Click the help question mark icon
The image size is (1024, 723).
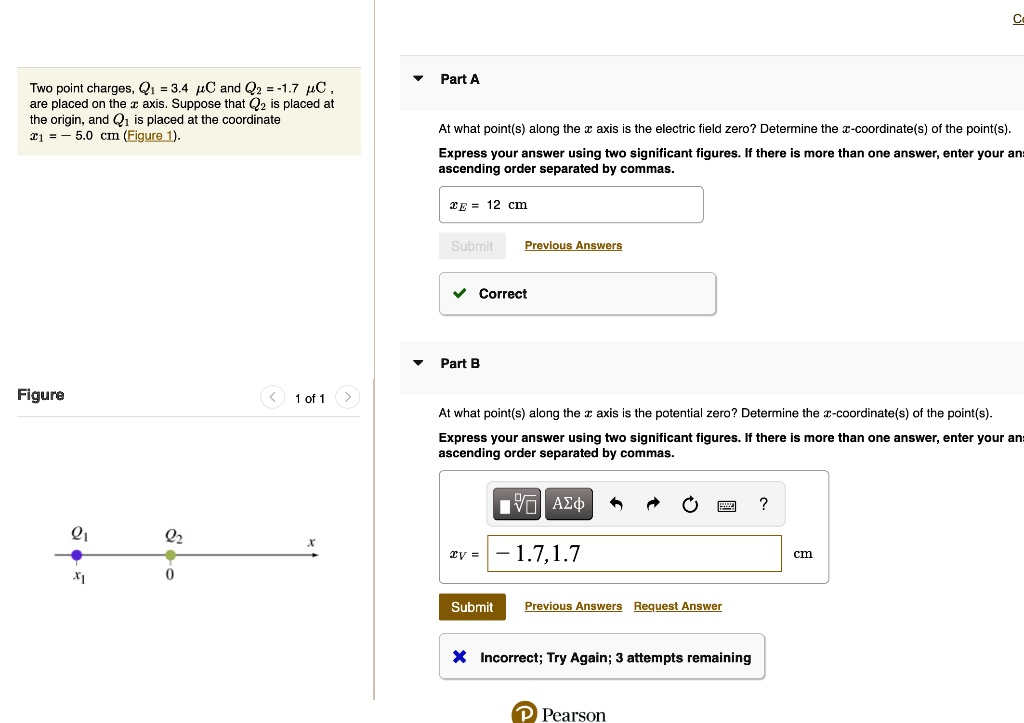tap(763, 504)
